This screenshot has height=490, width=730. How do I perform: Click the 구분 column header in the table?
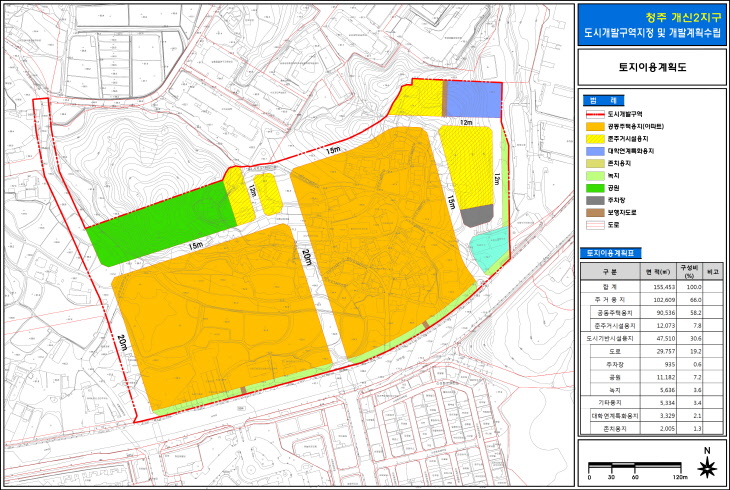tap(610, 271)
